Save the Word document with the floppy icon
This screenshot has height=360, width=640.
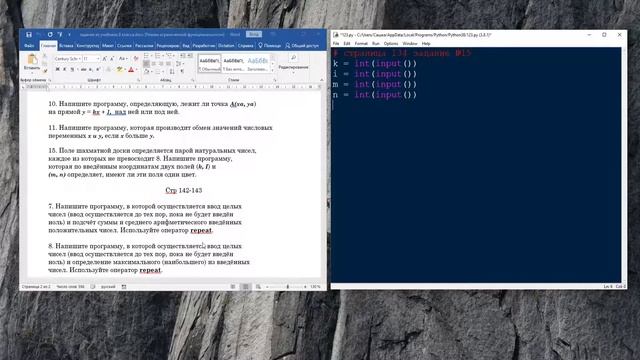point(29,35)
